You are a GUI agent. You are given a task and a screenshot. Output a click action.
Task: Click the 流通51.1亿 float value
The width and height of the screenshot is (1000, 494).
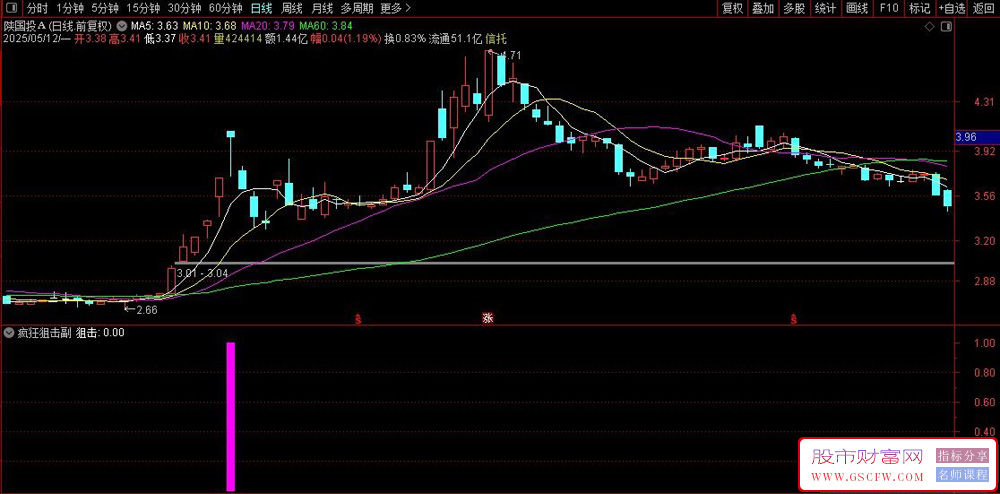455,38
